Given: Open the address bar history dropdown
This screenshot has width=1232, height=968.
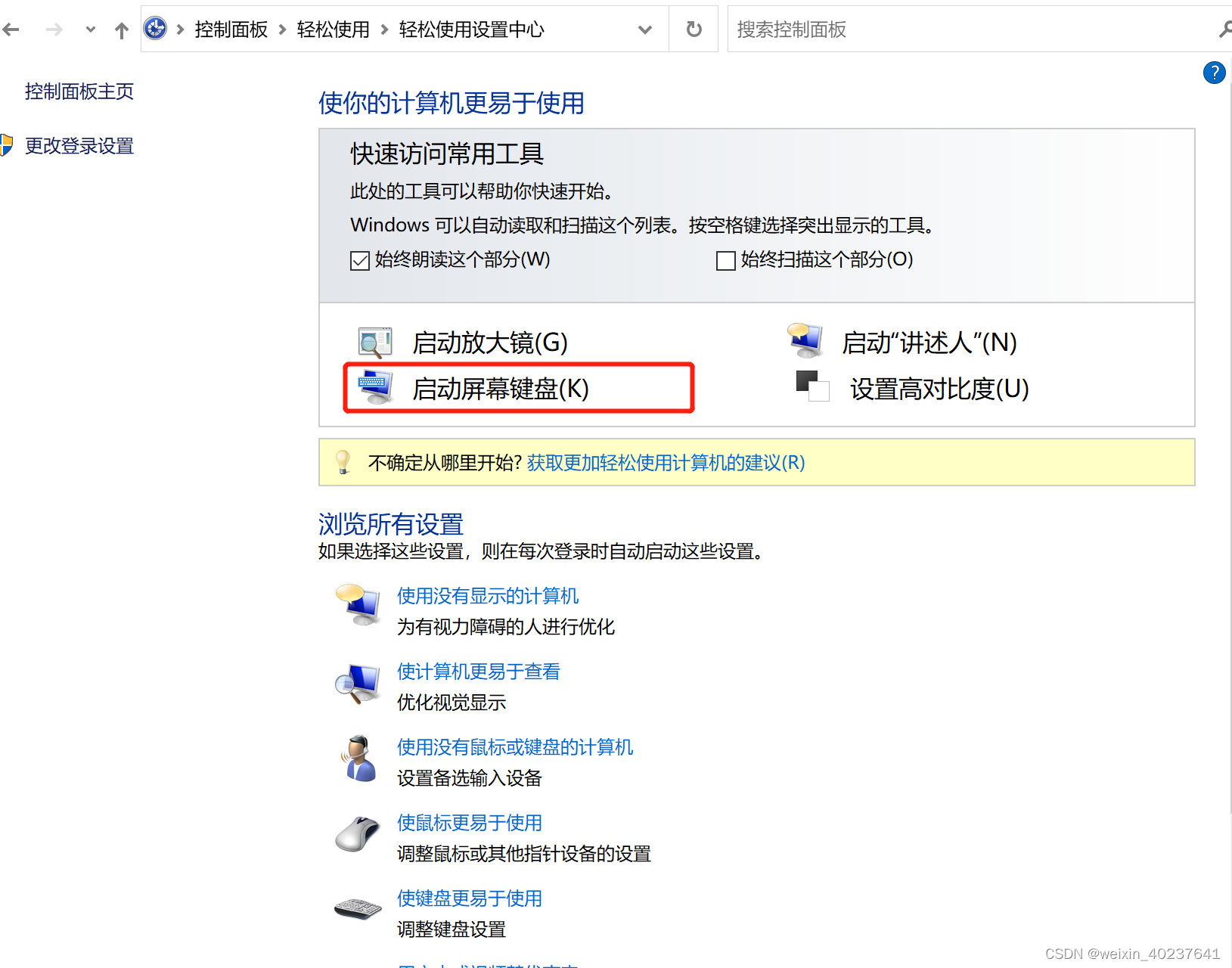Looking at the screenshot, I should [x=645, y=29].
